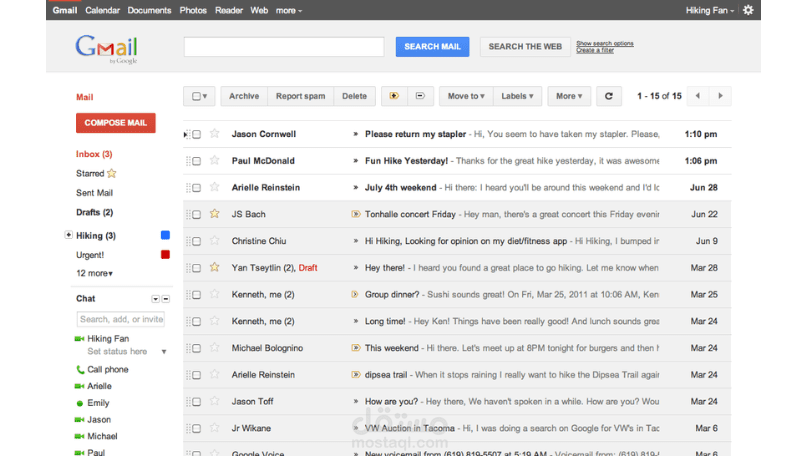
Task: Click the Gmail logo
Action: 107,49
